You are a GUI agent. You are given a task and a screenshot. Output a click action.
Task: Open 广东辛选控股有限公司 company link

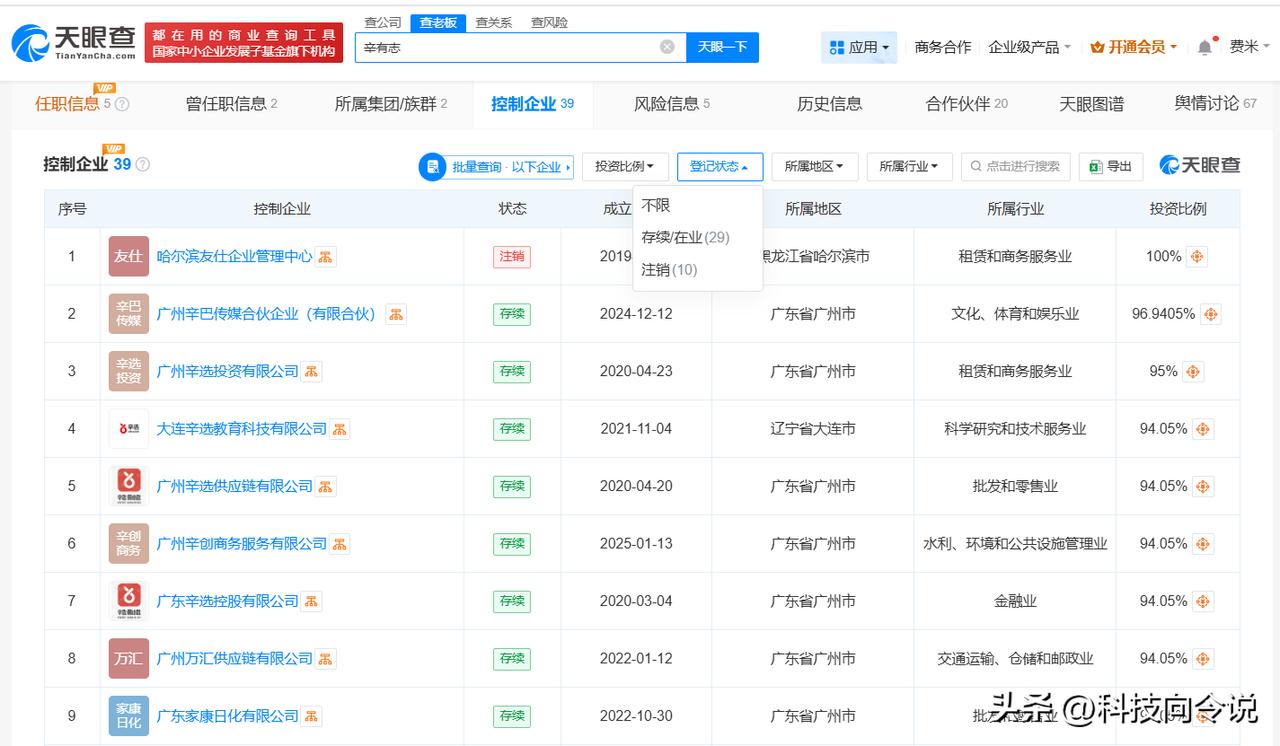pyautogui.click(x=227, y=601)
